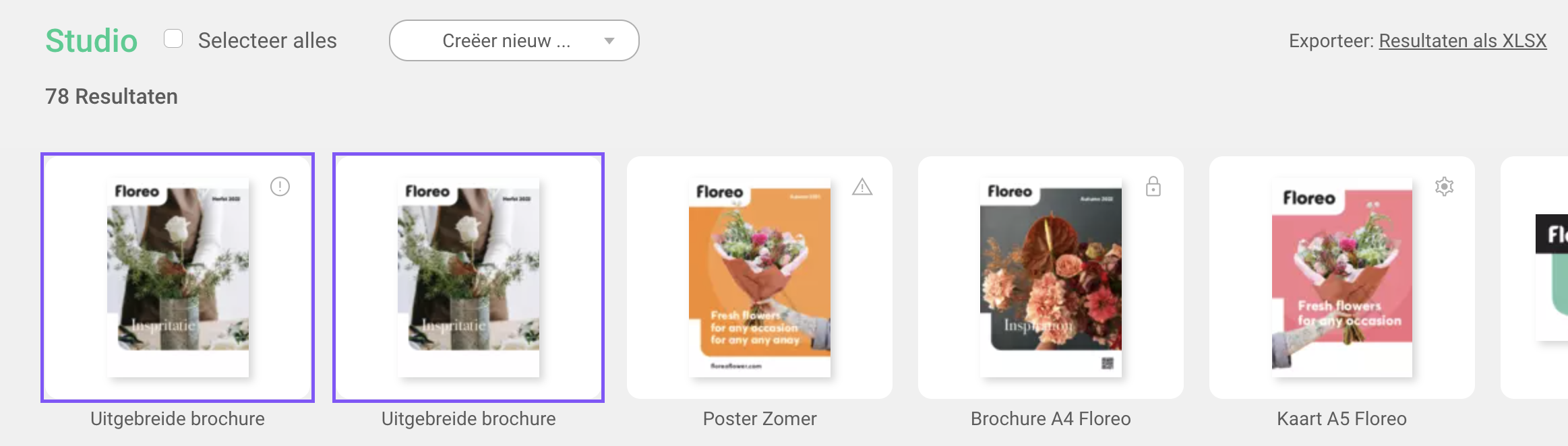The height and width of the screenshot is (446, 1568).
Task: Click the info icon on first Uitgebreide brochure
Action: click(280, 187)
